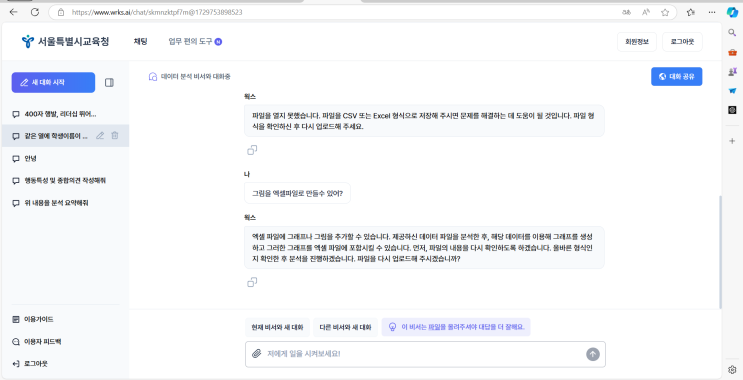This screenshot has width=743, height=380.
Task: Start a new chat with 새 대화 시작
Action: (53, 82)
